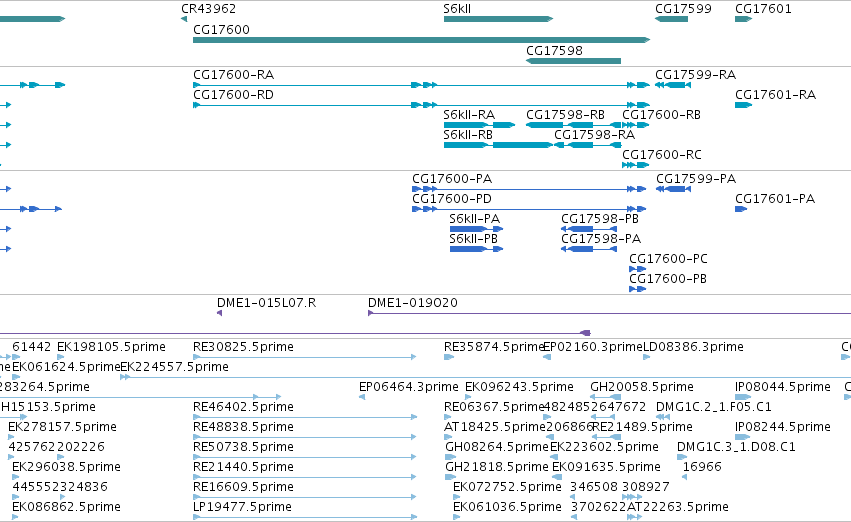Click EST LD08386.3prime
This screenshot has width=851, height=522.
click(693, 347)
